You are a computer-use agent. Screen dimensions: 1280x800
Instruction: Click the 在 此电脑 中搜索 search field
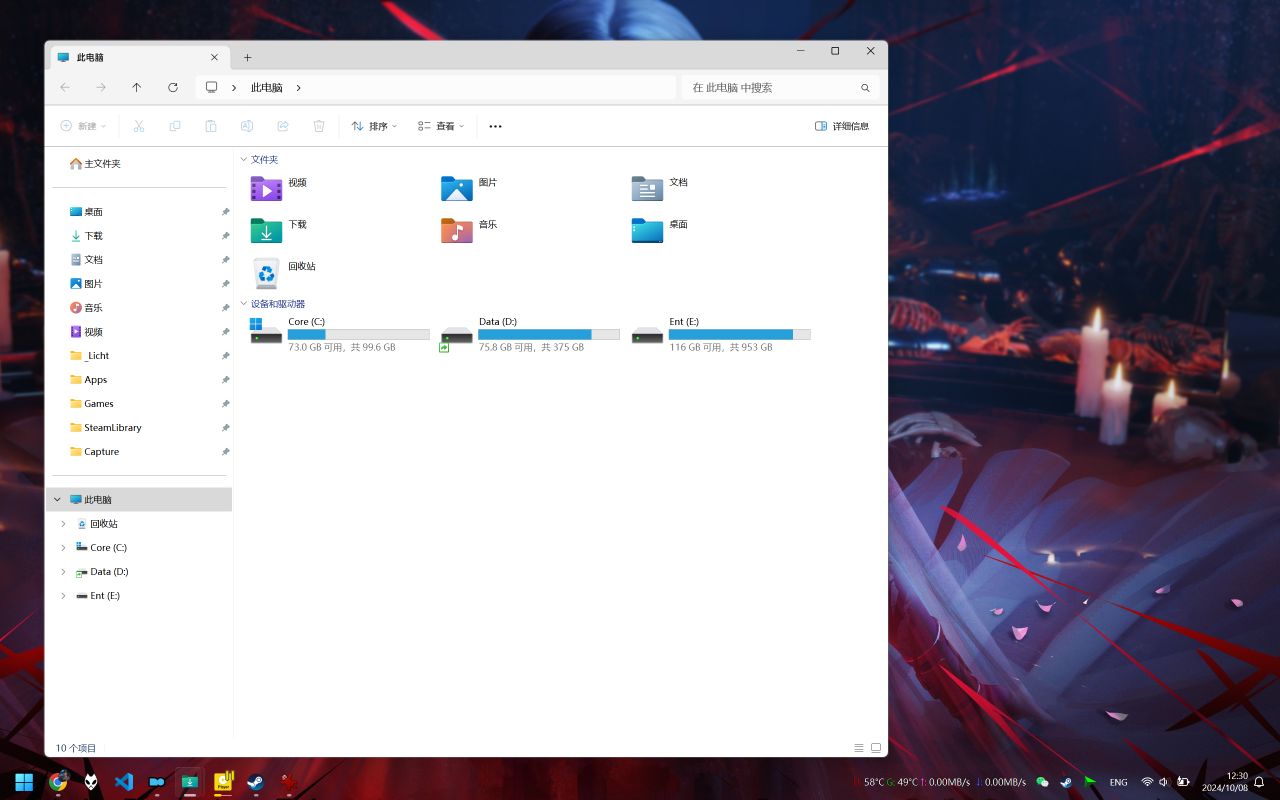(781, 88)
